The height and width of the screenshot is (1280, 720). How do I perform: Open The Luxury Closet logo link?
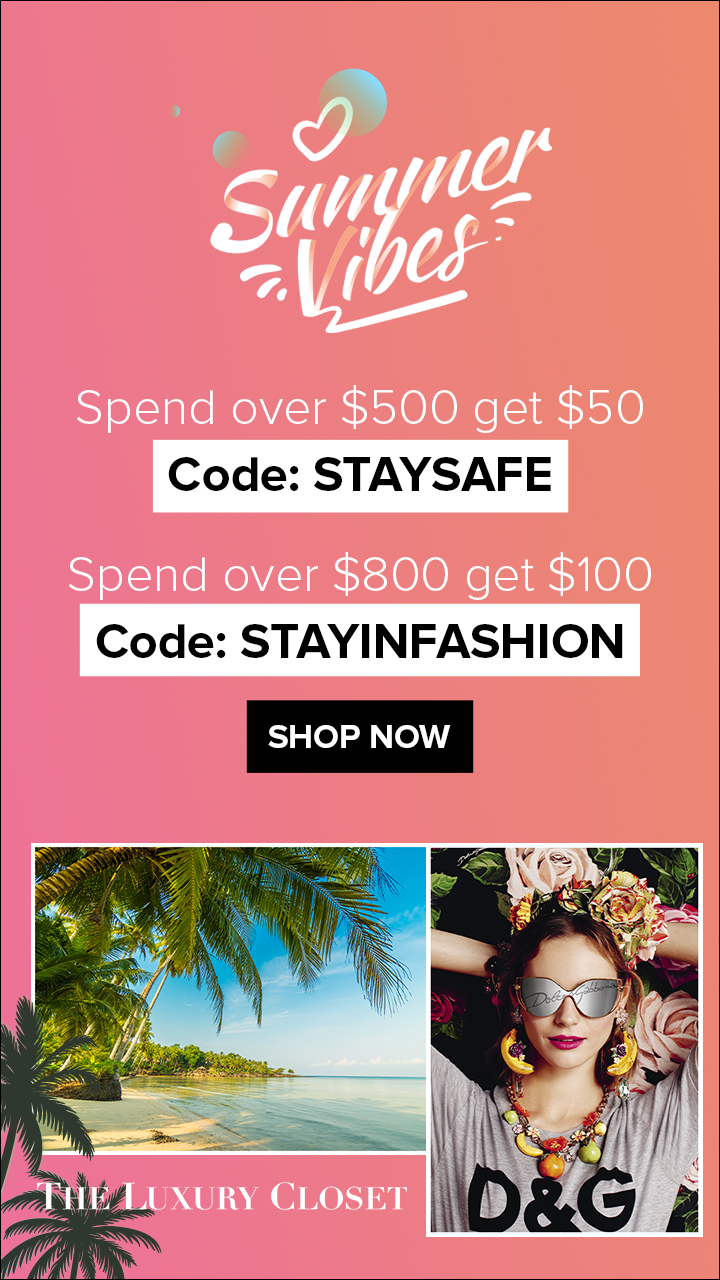point(222,1196)
